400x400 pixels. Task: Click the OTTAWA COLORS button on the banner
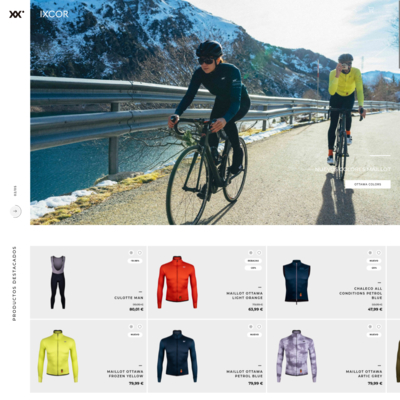click(368, 184)
